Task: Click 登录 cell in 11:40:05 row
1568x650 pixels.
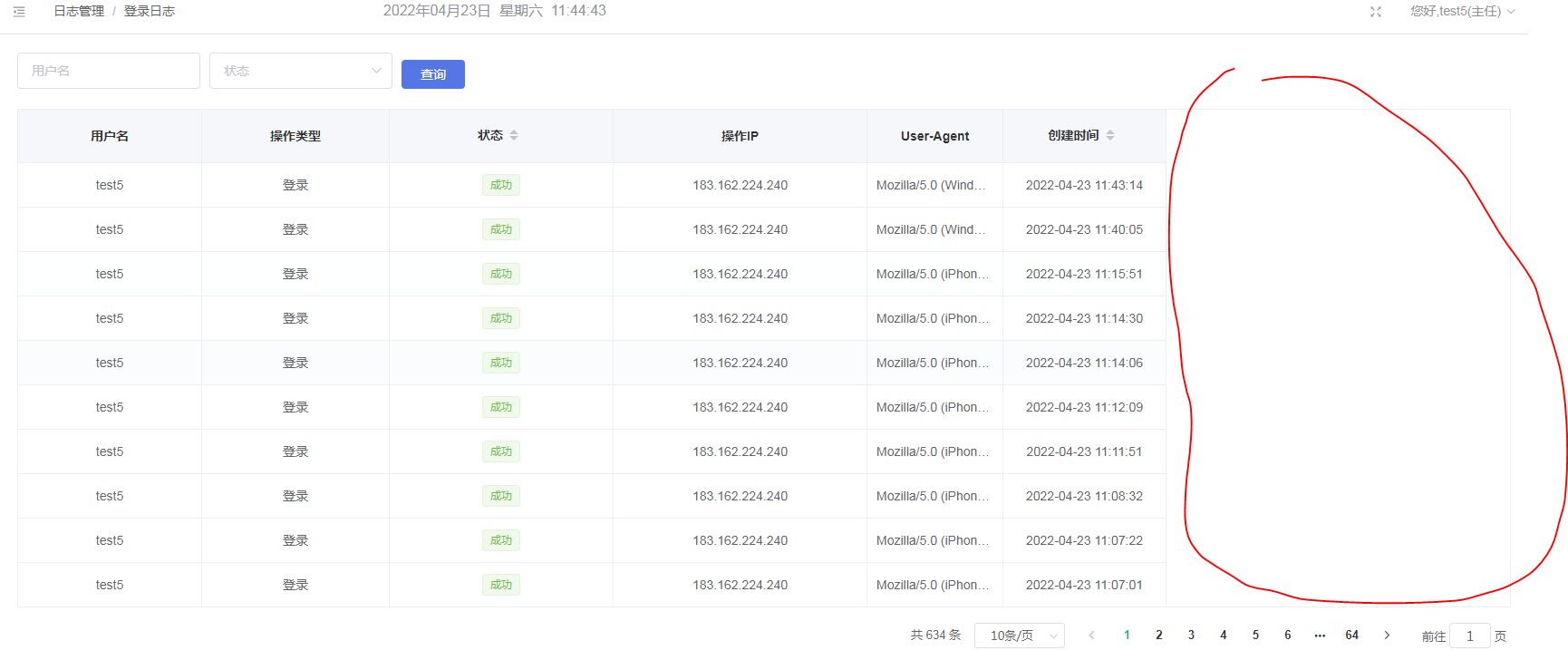Action: [x=295, y=229]
